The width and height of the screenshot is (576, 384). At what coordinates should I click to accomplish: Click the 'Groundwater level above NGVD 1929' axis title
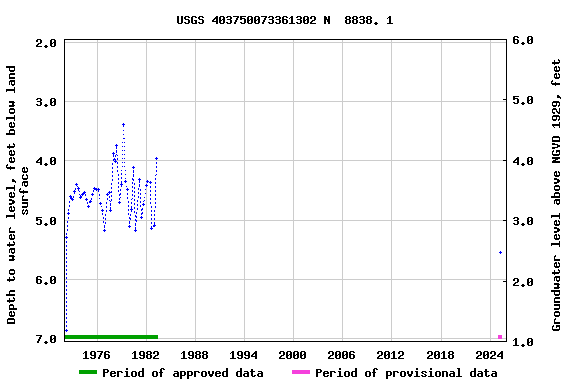556,195
